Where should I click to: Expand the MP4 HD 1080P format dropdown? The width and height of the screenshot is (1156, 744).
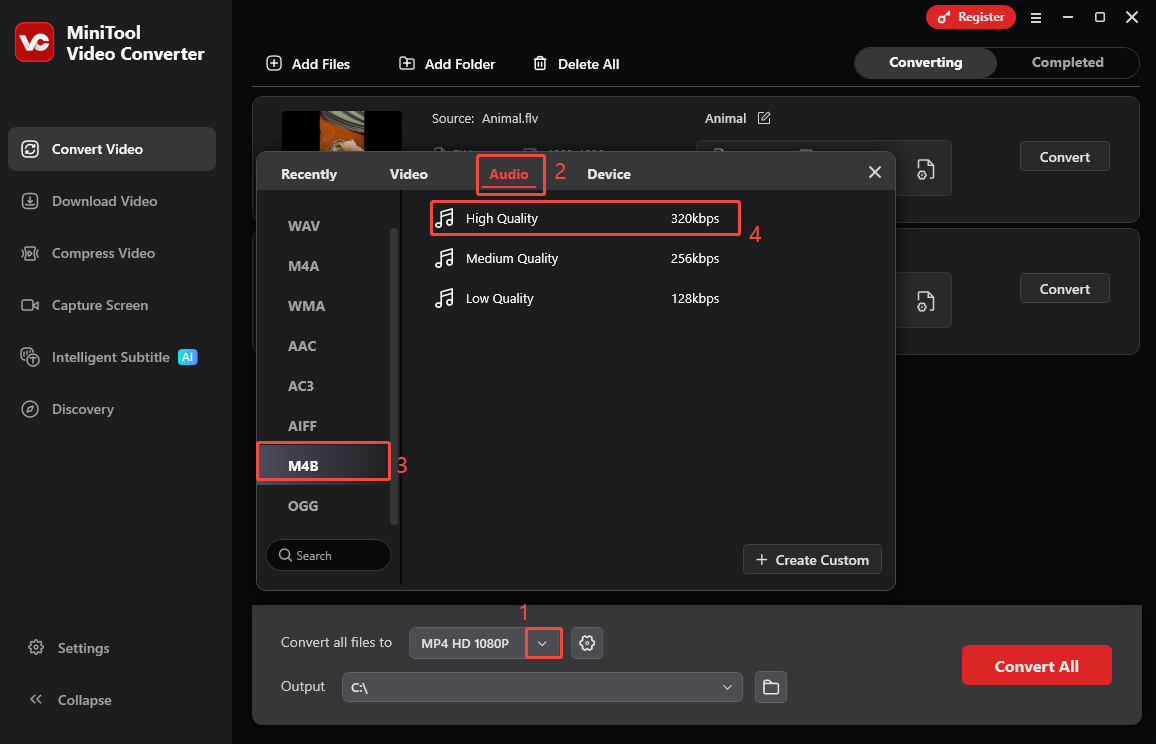coord(543,643)
